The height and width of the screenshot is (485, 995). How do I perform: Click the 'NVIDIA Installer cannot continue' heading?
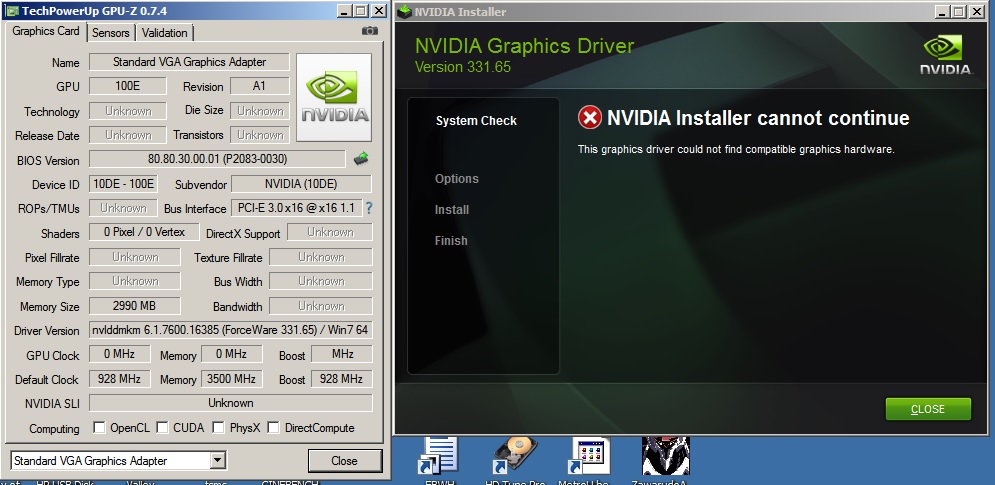(758, 117)
